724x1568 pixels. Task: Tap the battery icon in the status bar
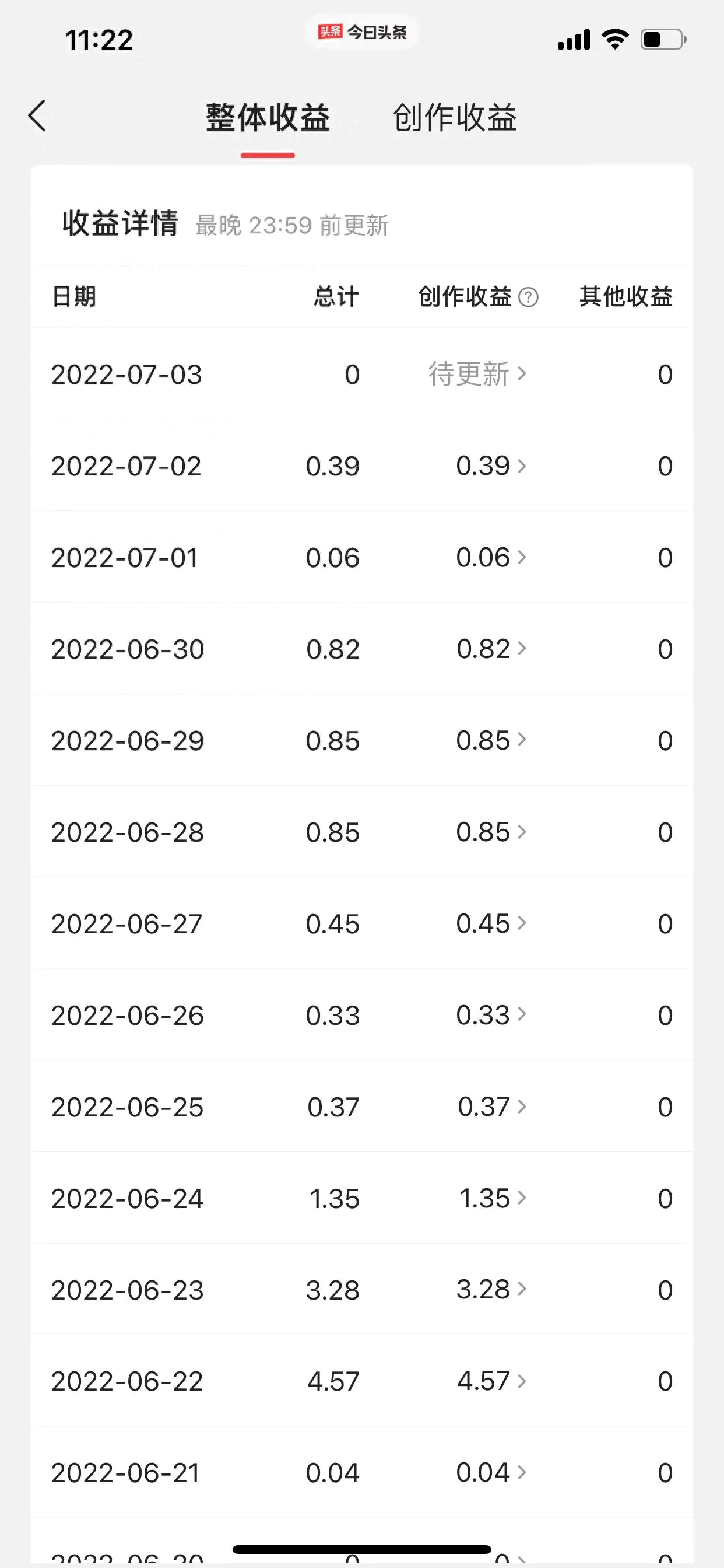[663, 40]
